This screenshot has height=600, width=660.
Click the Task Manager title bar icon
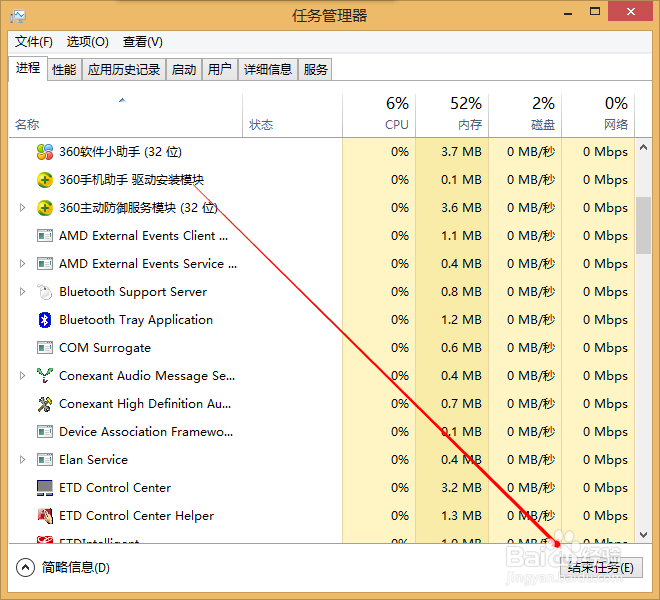pyautogui.click(x=18, y=16)
